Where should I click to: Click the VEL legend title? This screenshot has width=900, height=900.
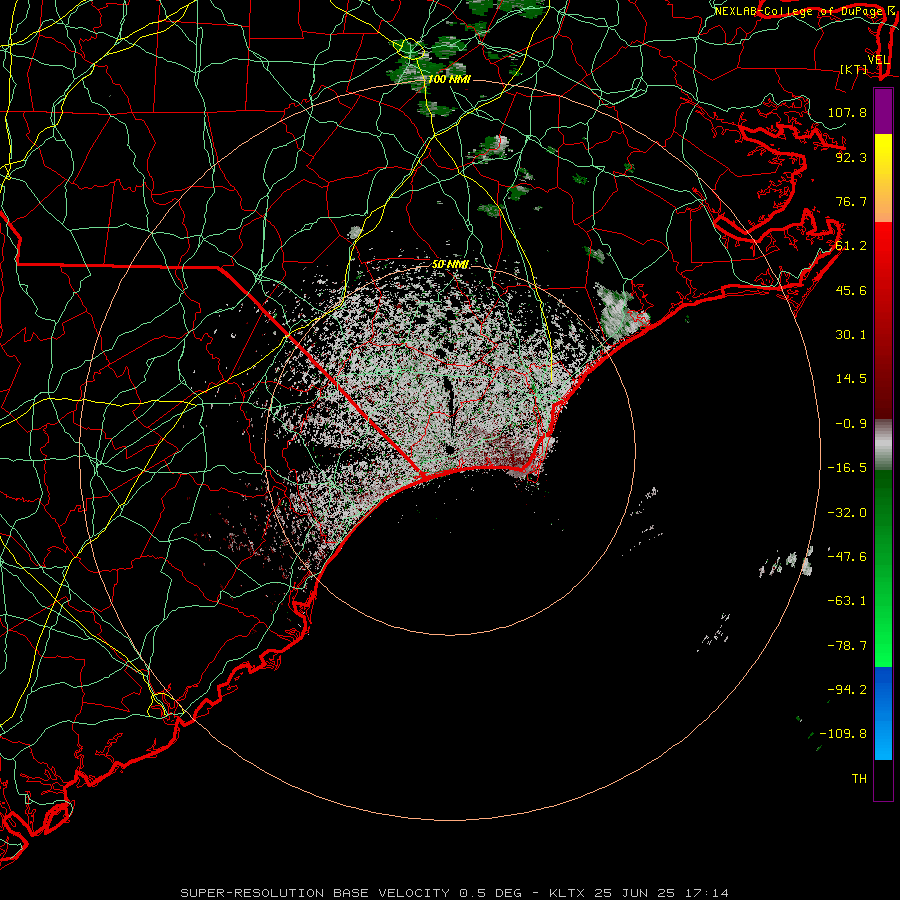click(878, 59)
